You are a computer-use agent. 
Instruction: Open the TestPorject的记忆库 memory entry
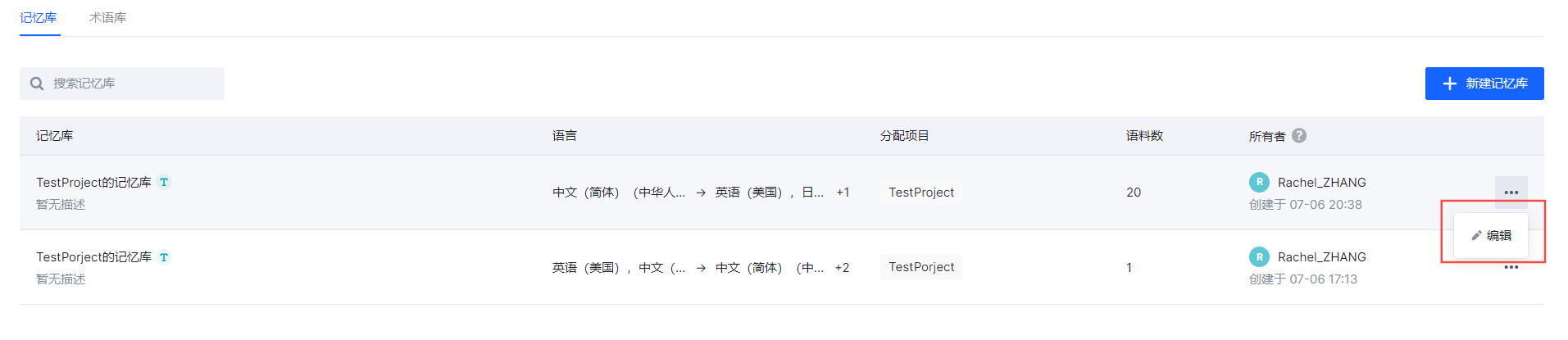click(93, 257)
